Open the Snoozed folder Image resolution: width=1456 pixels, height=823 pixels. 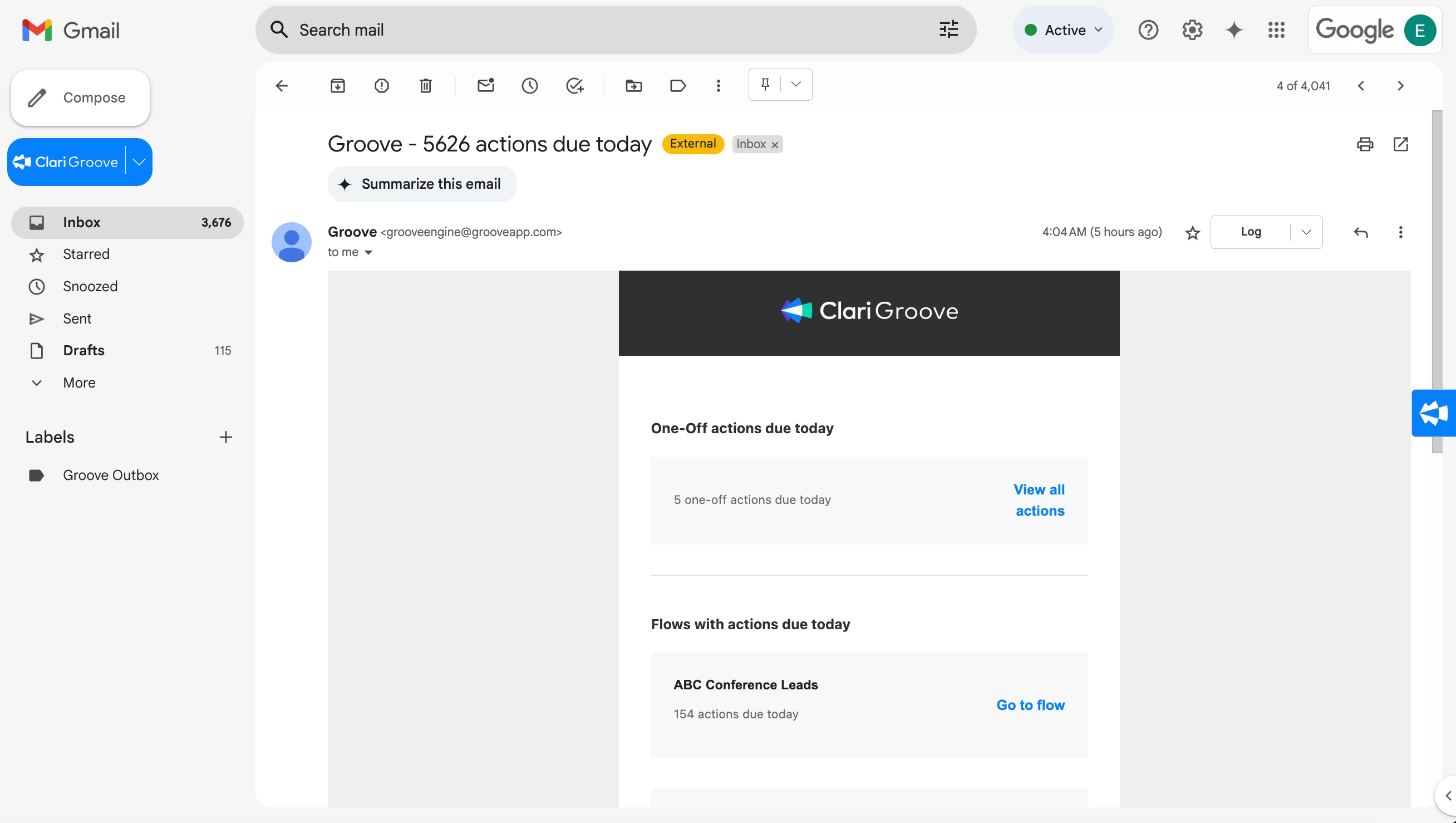point(127,286)
